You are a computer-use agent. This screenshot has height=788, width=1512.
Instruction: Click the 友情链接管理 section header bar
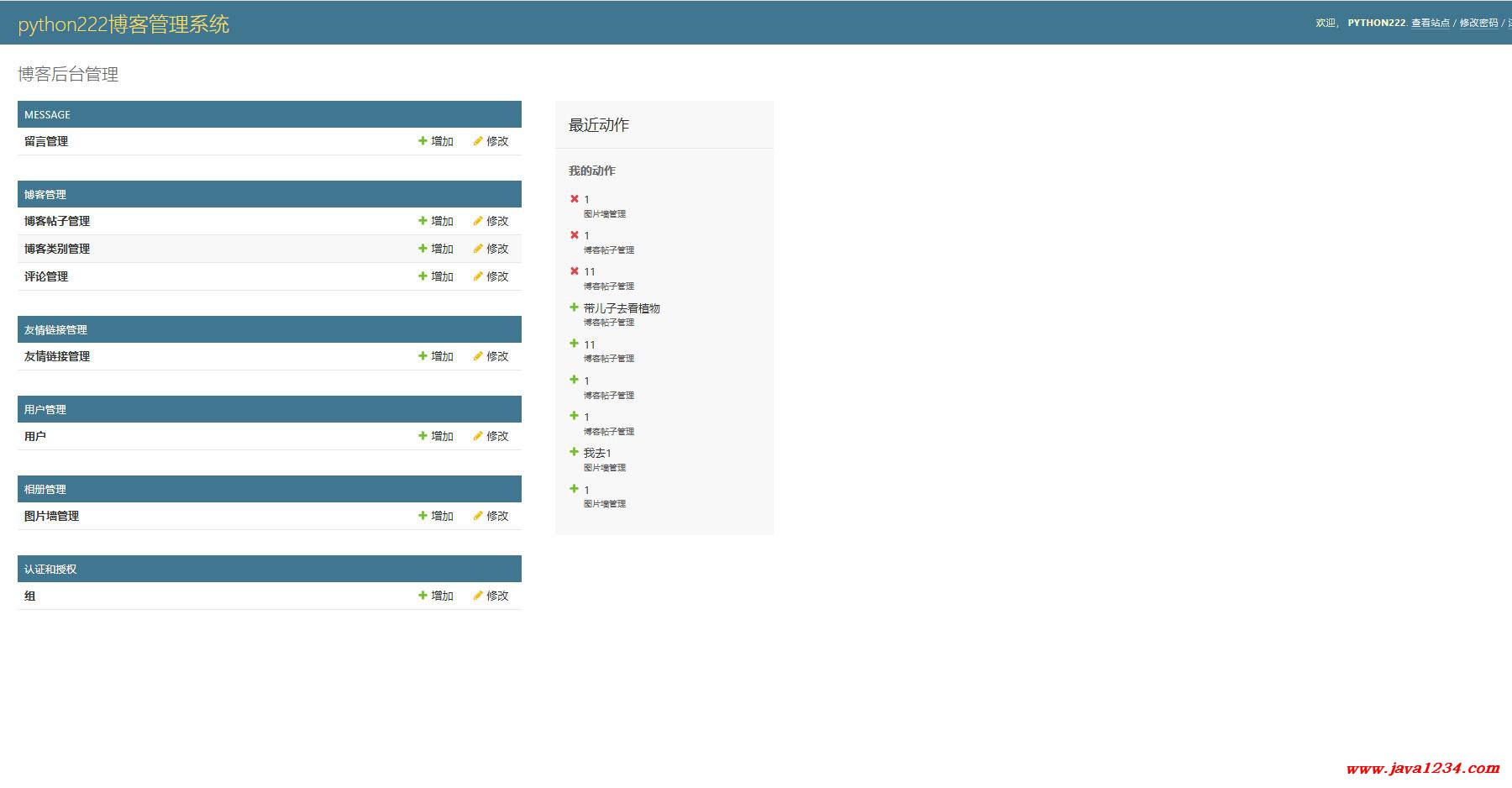pyautogui.click(x=270, y=329)
